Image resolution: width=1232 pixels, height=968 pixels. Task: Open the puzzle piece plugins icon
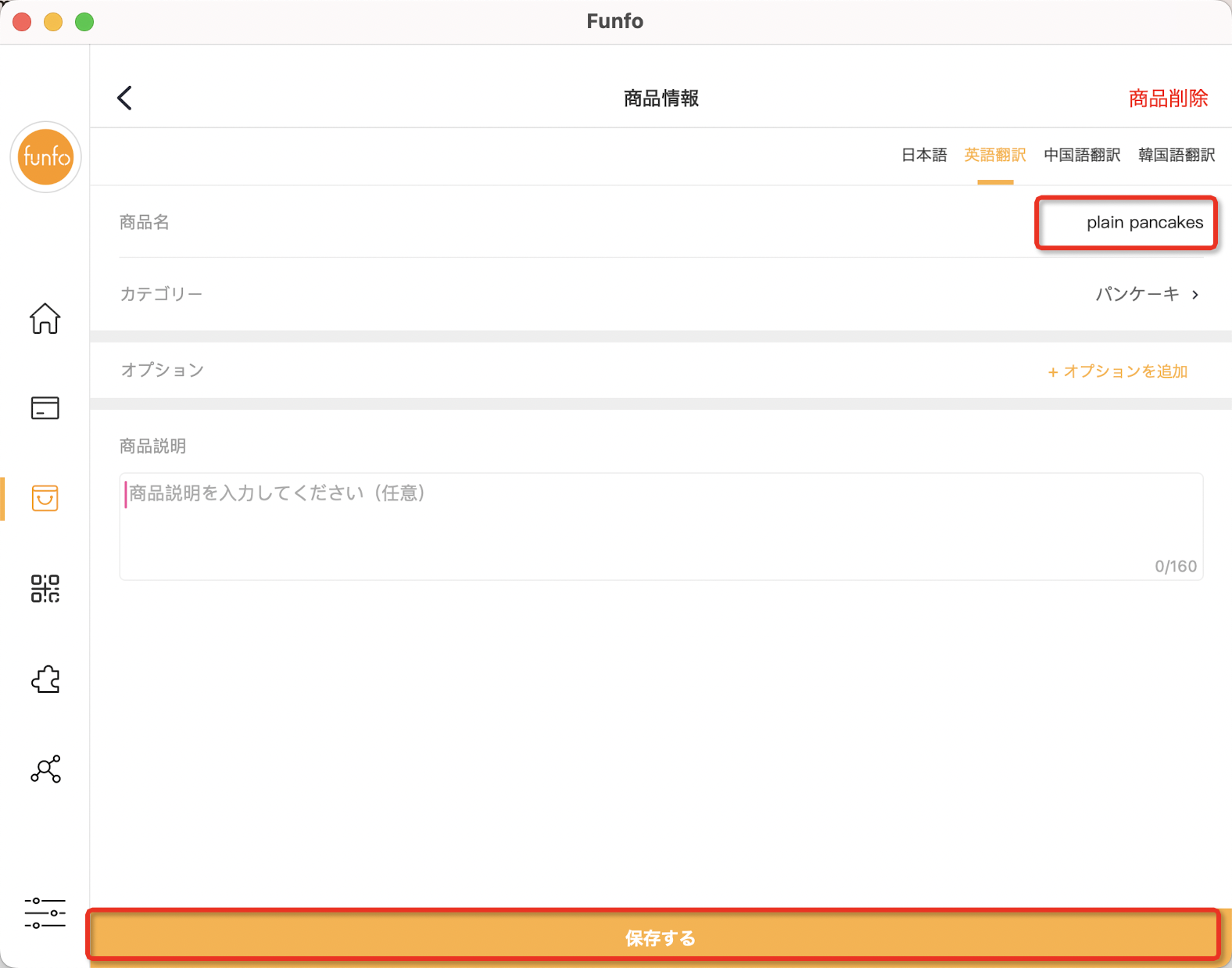[x=45, y=679]
